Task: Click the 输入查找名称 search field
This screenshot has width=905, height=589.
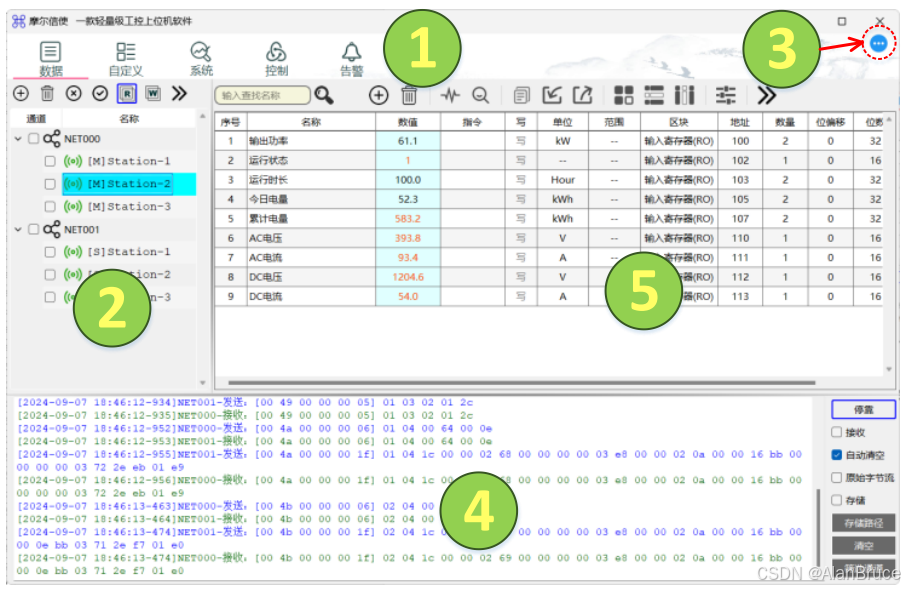Action: tap(262, 95)
